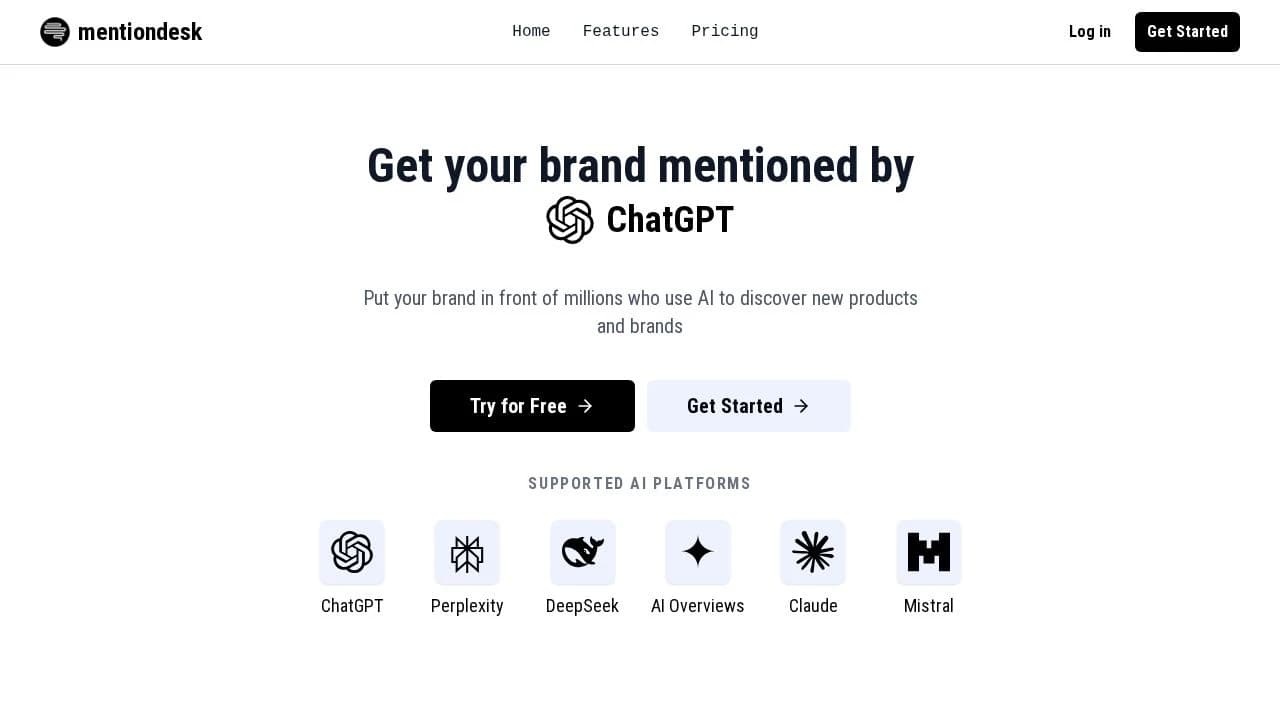Select the ChatGPT platform icon
The width and height of the screenshot is (1280, 720).
352,552
